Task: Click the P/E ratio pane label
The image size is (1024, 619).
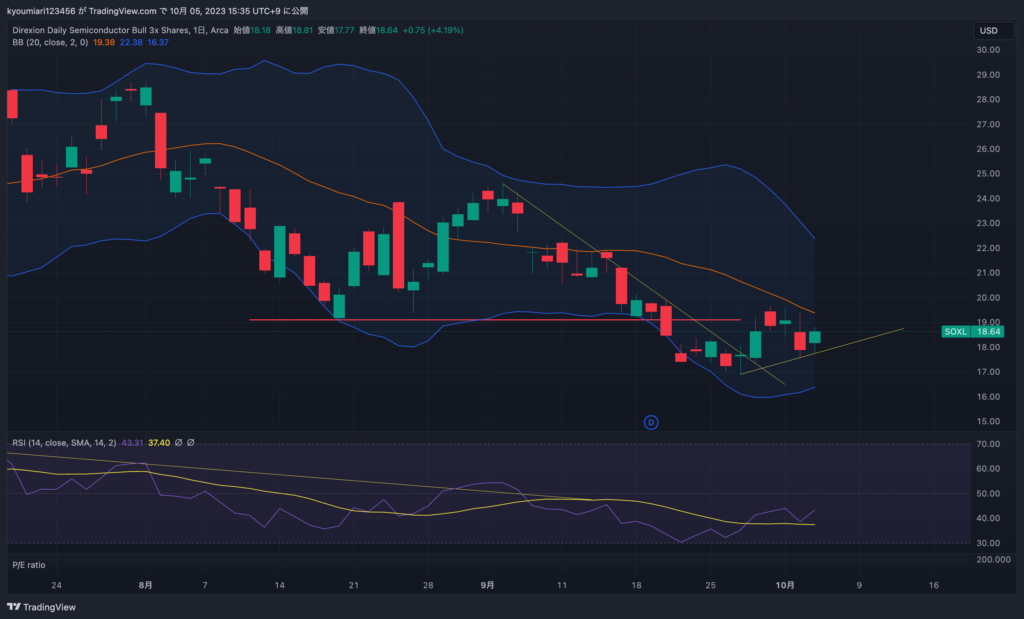Action: tap(29, 565)
